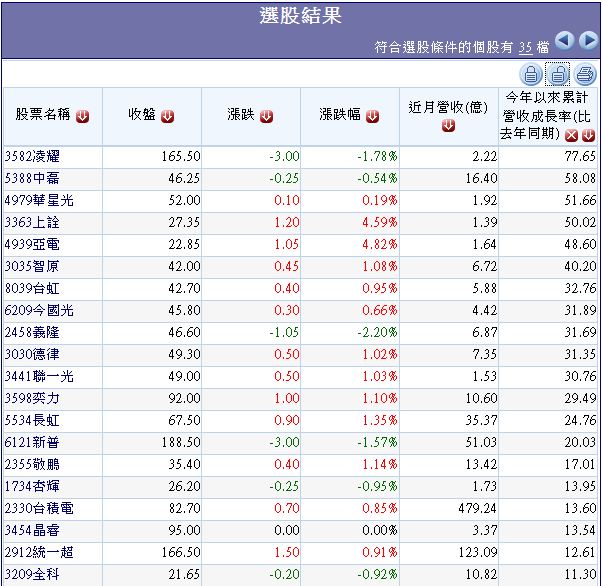The width and height of the screenshot is (602, 586).
Task: Open stock 2912統一超
Action: click(39, 553)
